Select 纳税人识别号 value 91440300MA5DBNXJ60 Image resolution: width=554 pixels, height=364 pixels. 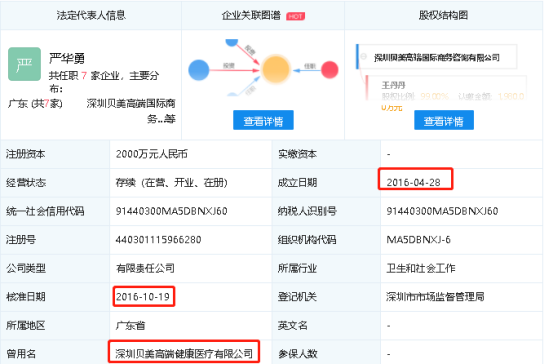coord(442,211)
